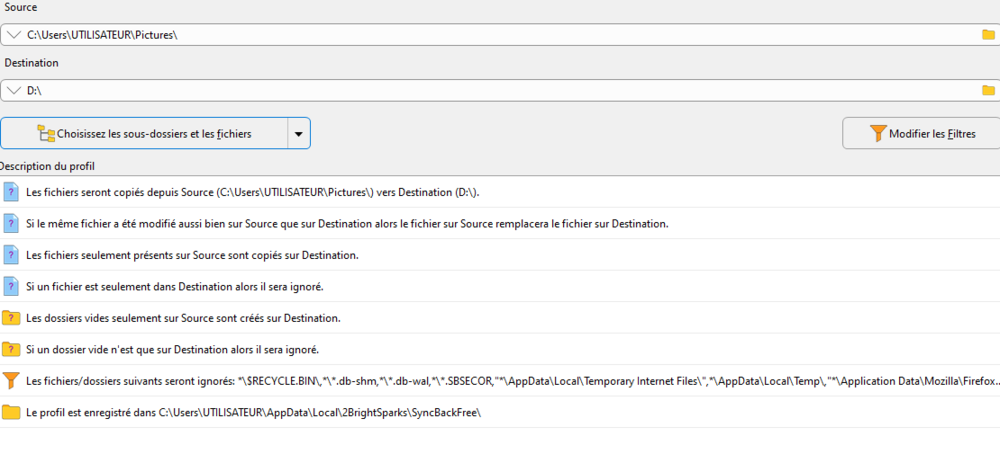Click the orange funnel icon beside the ignored files line
The height and width of the screenshot is (454, 1000).
click(x=11, y=381)
